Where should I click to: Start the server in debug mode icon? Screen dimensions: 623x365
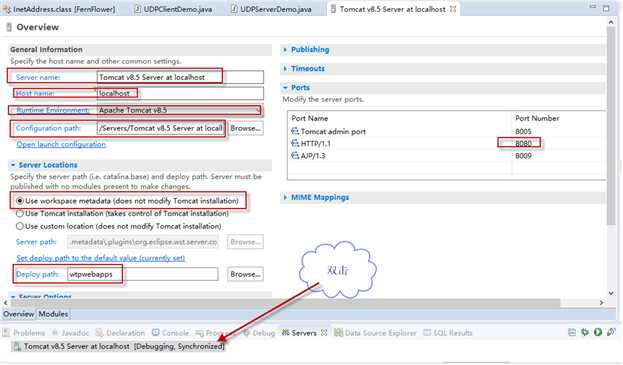tap(585, 332)
